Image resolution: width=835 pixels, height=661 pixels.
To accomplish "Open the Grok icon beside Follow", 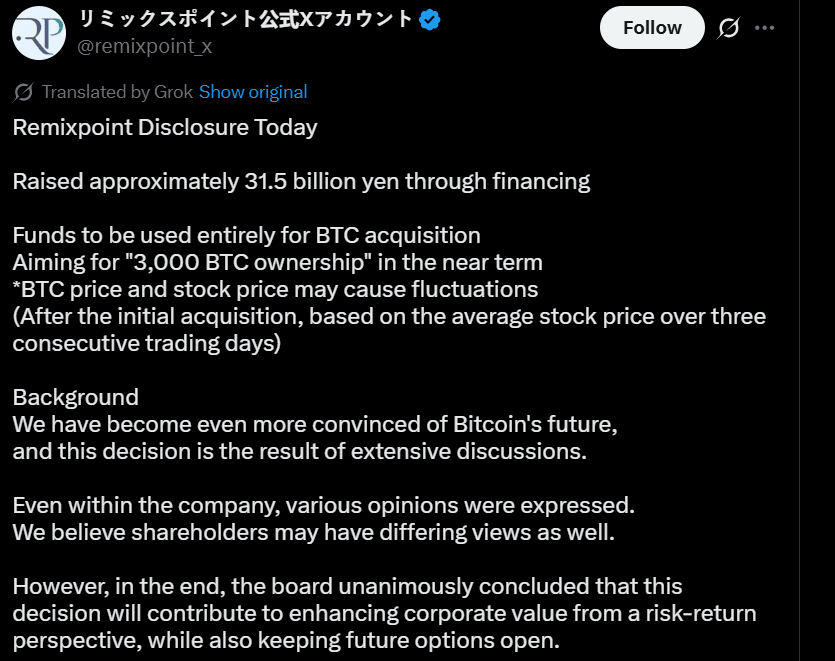I will tap(728, 28).
